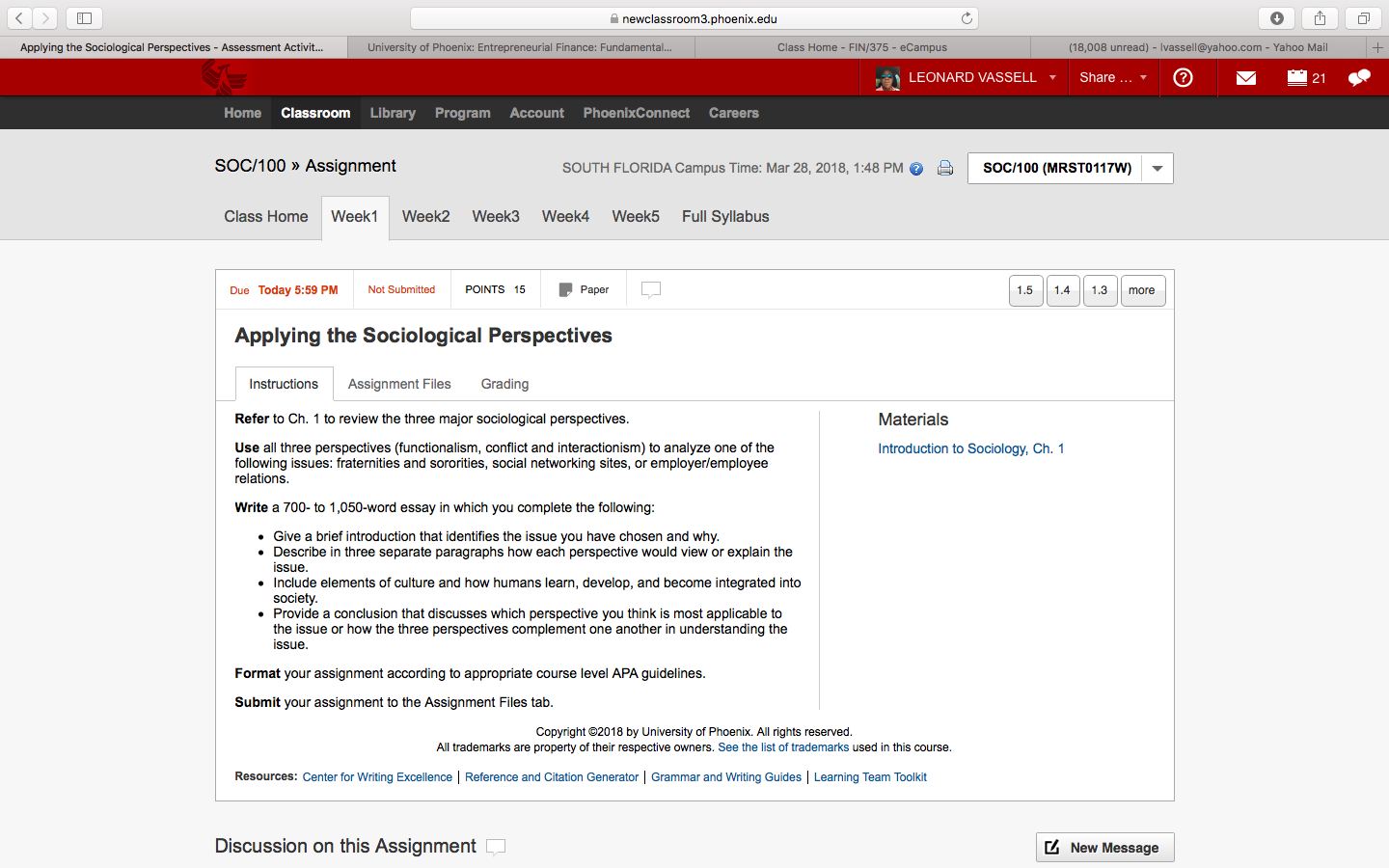Select the Week5 tab

pyautogui.click(x=636, y=217)
